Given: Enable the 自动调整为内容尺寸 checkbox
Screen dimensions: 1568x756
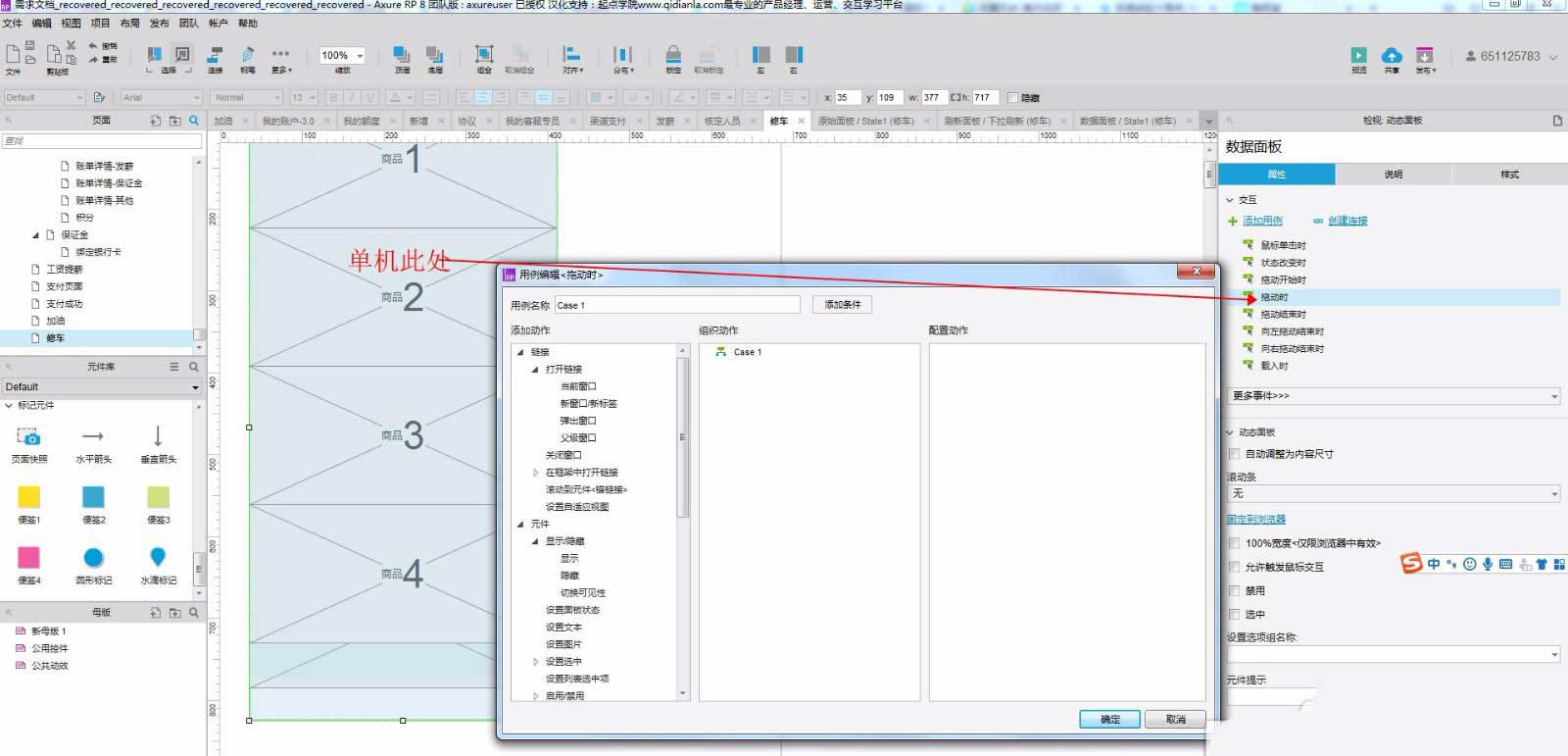Looking at the screenshot, I should [1235, 454].
